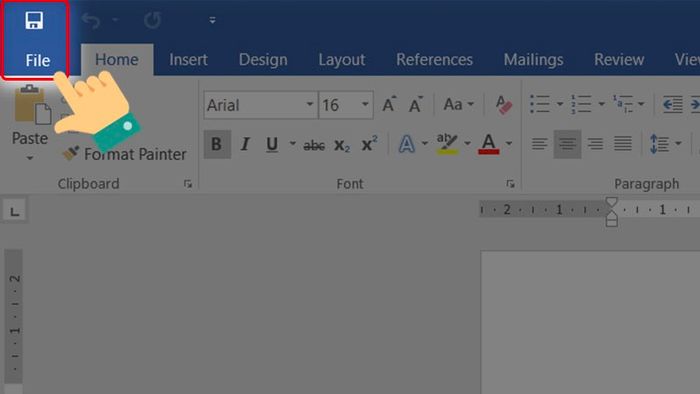Toggle Superscript formatting
Image resolution: width=700 pixels, height=394 pixels.
369,144
